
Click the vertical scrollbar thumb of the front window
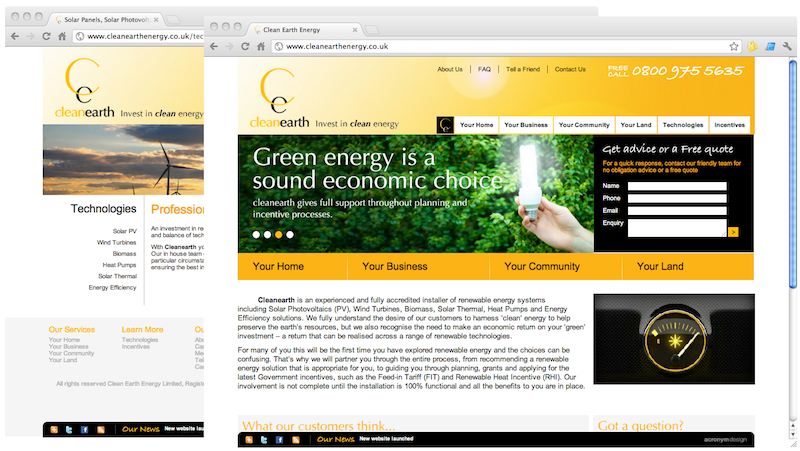pos(792,173)
